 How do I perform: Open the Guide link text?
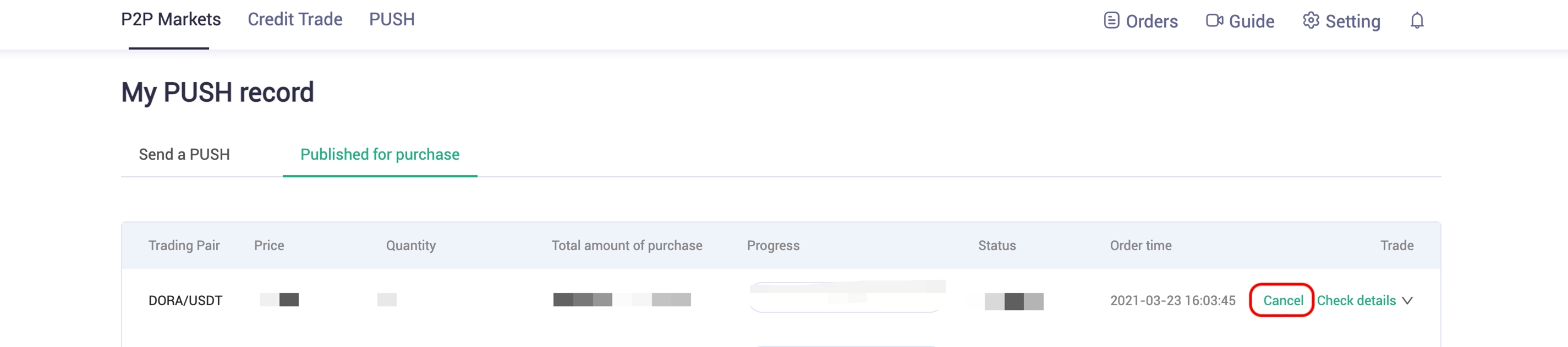coord(1252,21)
